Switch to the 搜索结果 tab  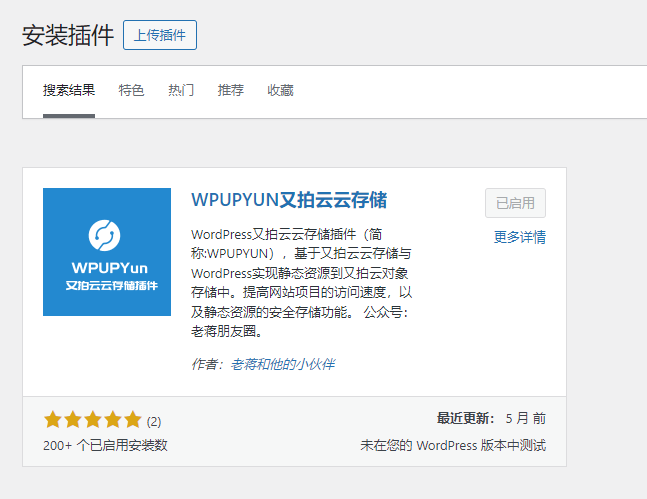coord(69,90)
